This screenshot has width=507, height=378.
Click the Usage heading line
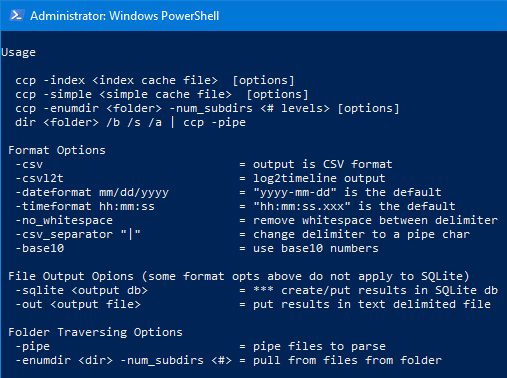pyautogui.click(x=18, y=53)
